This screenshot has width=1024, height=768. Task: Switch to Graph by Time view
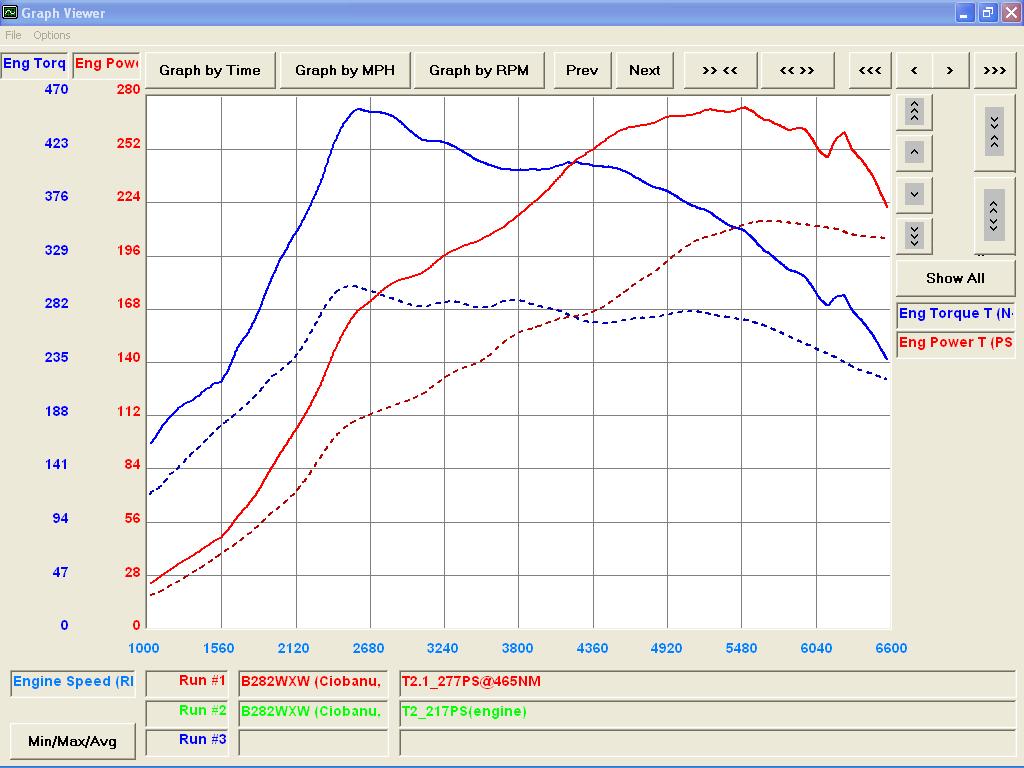[x=210, y=71]
